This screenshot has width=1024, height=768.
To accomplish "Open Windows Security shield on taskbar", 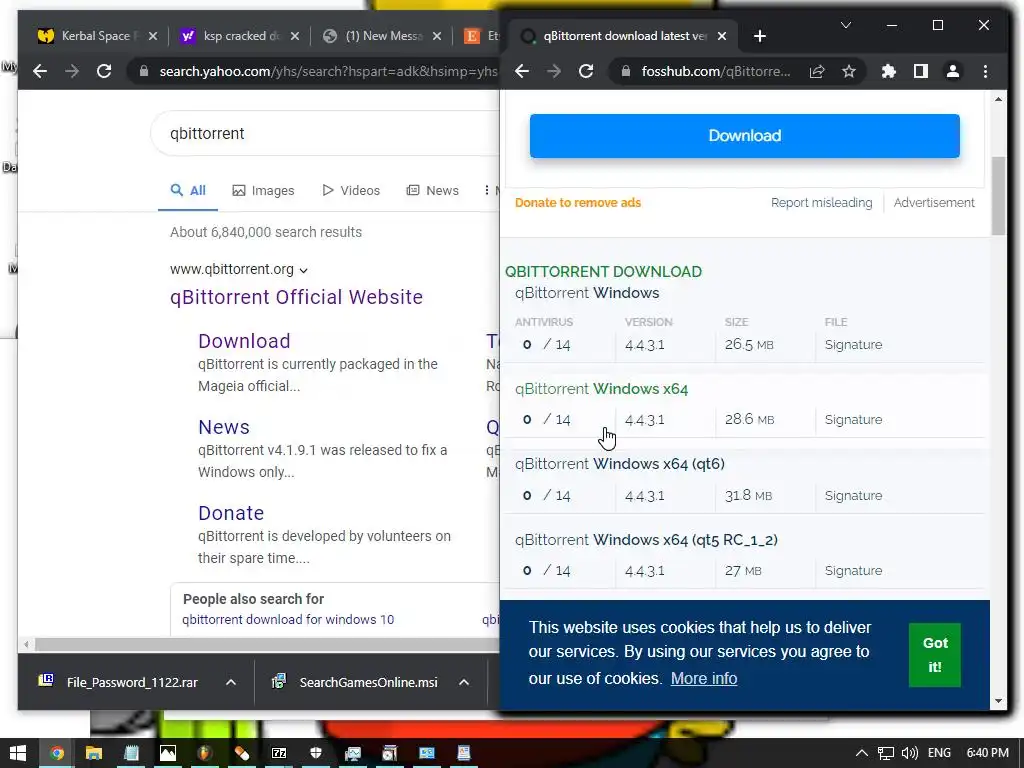I will 315,753.
